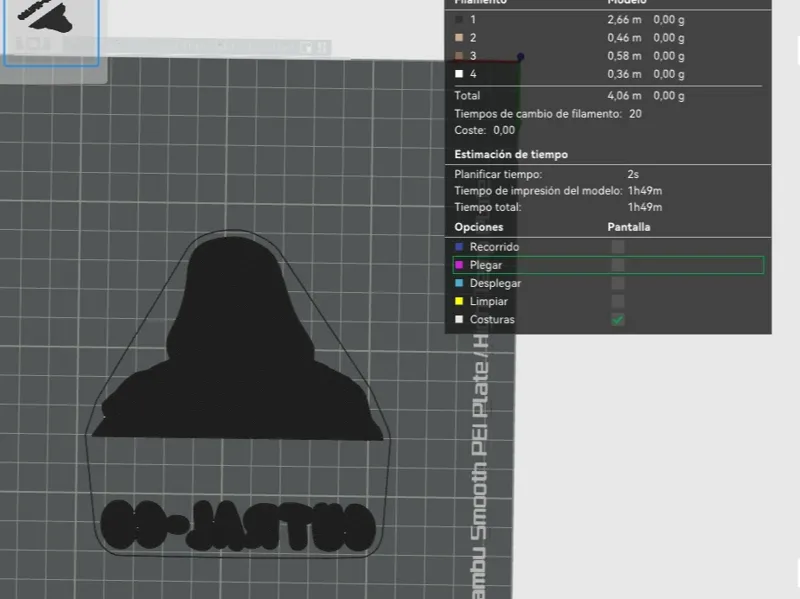Click the magenta Plegar legend icon

tap(459, 265)
